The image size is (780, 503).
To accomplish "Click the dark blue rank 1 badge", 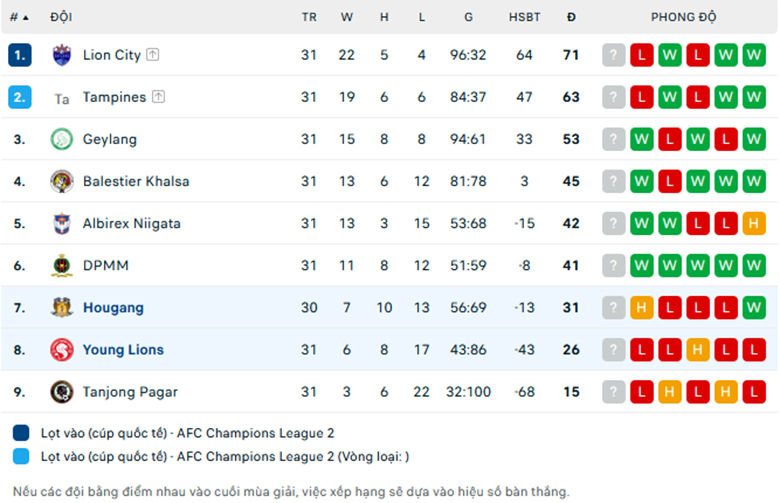I will click(20, 55).
